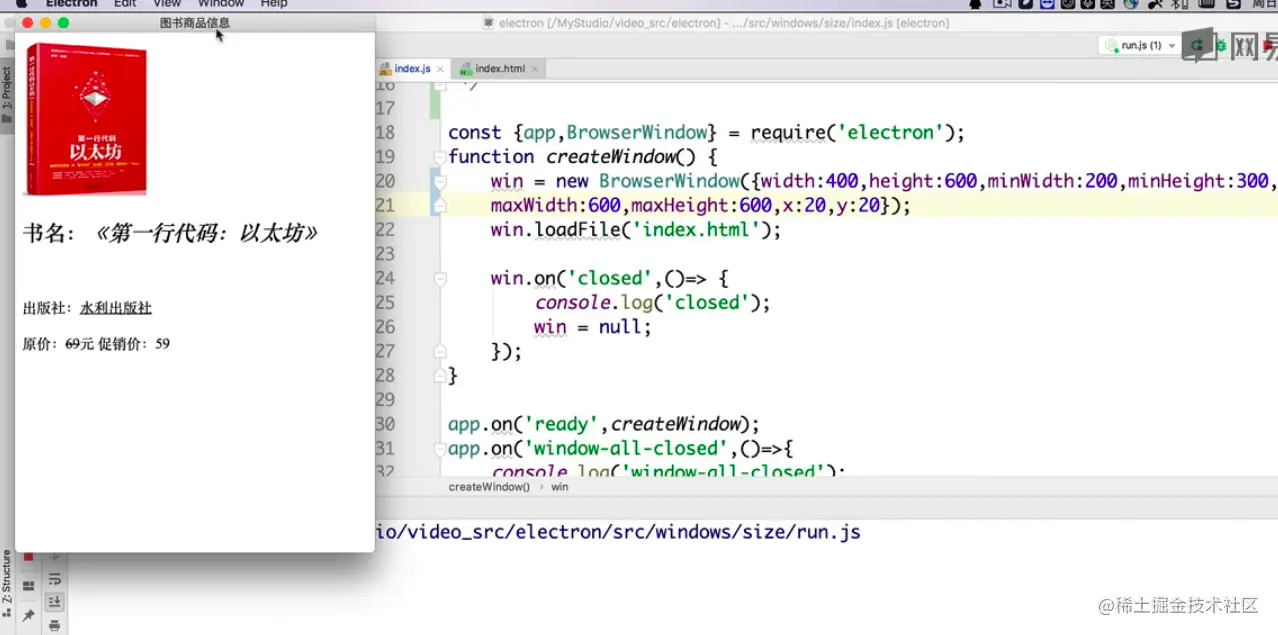Click maxWidth:600 on line 21

point(555,206)
